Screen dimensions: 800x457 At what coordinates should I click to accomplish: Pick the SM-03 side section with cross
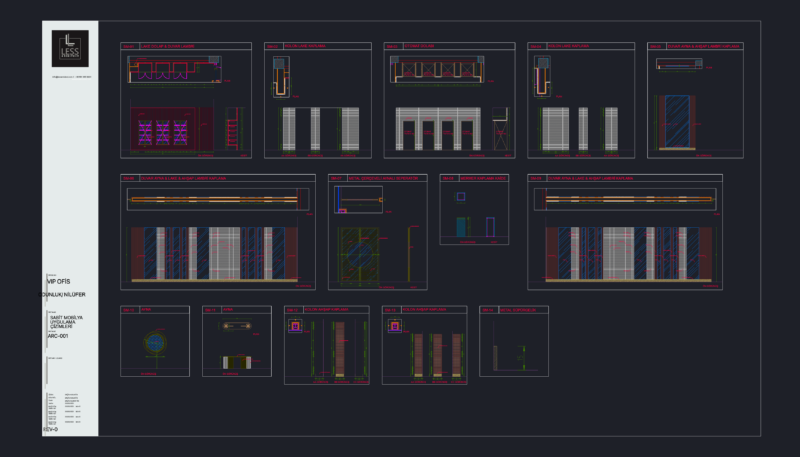coord(500,129)
